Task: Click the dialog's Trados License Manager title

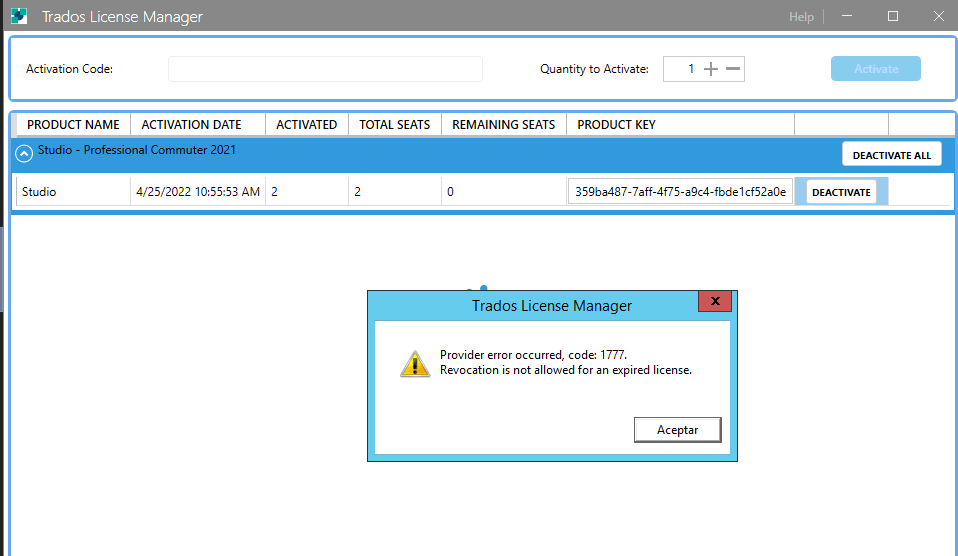Action: [x=552, y=305]
